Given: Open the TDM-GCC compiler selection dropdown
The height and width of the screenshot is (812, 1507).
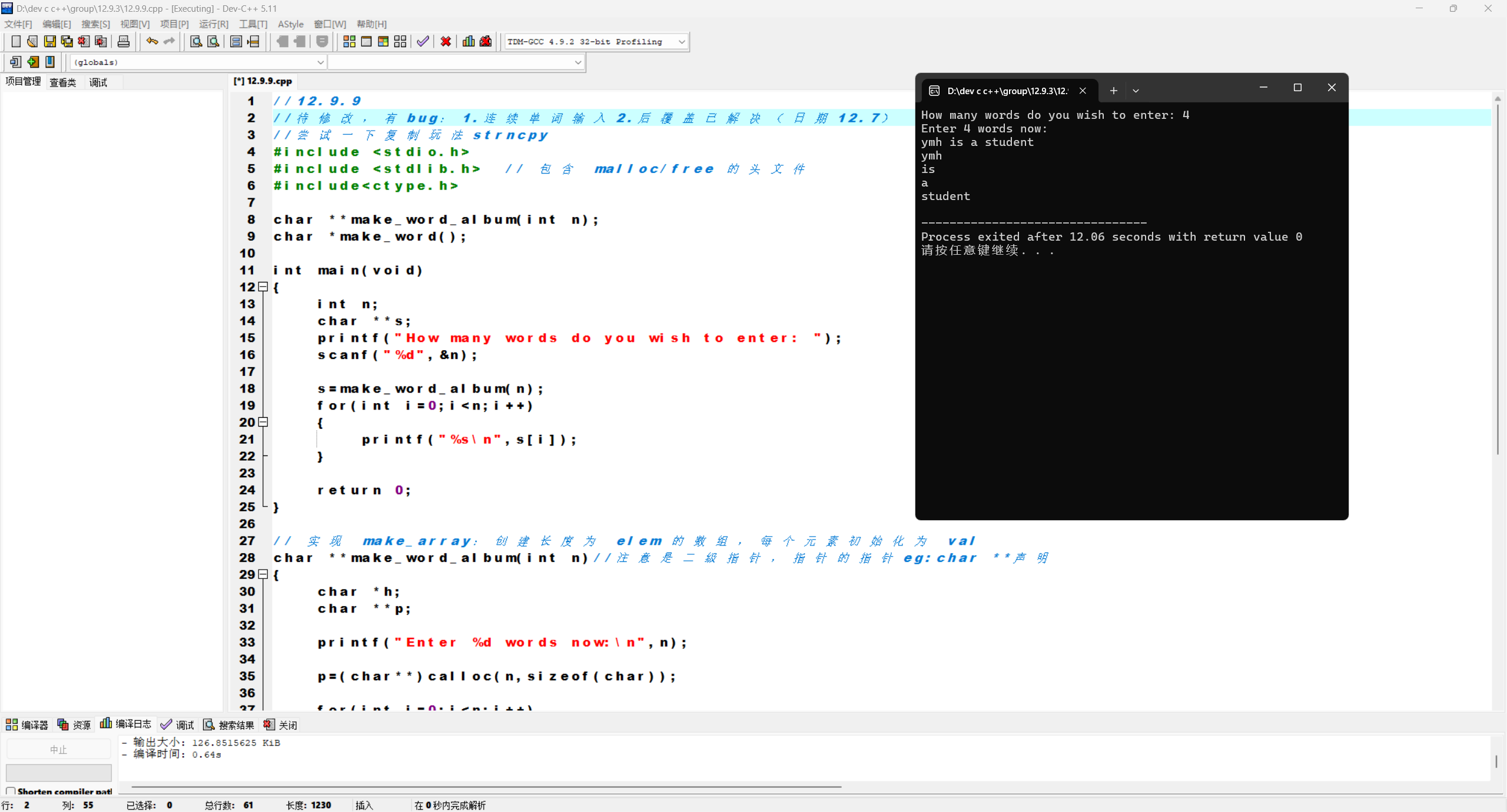Looking at the screenshot, I should [681, 42].
